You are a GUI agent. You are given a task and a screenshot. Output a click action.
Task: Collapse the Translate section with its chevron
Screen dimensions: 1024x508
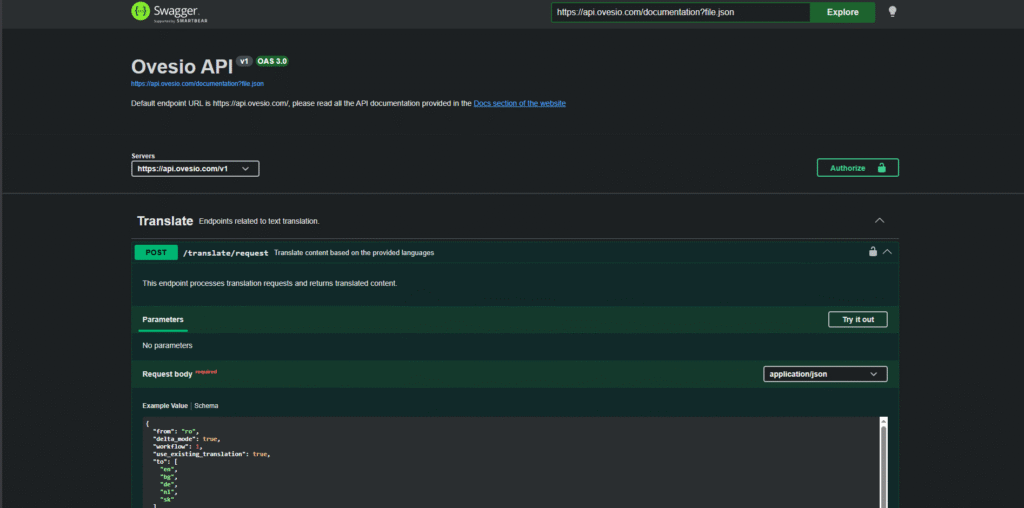(x=879, y=220)
